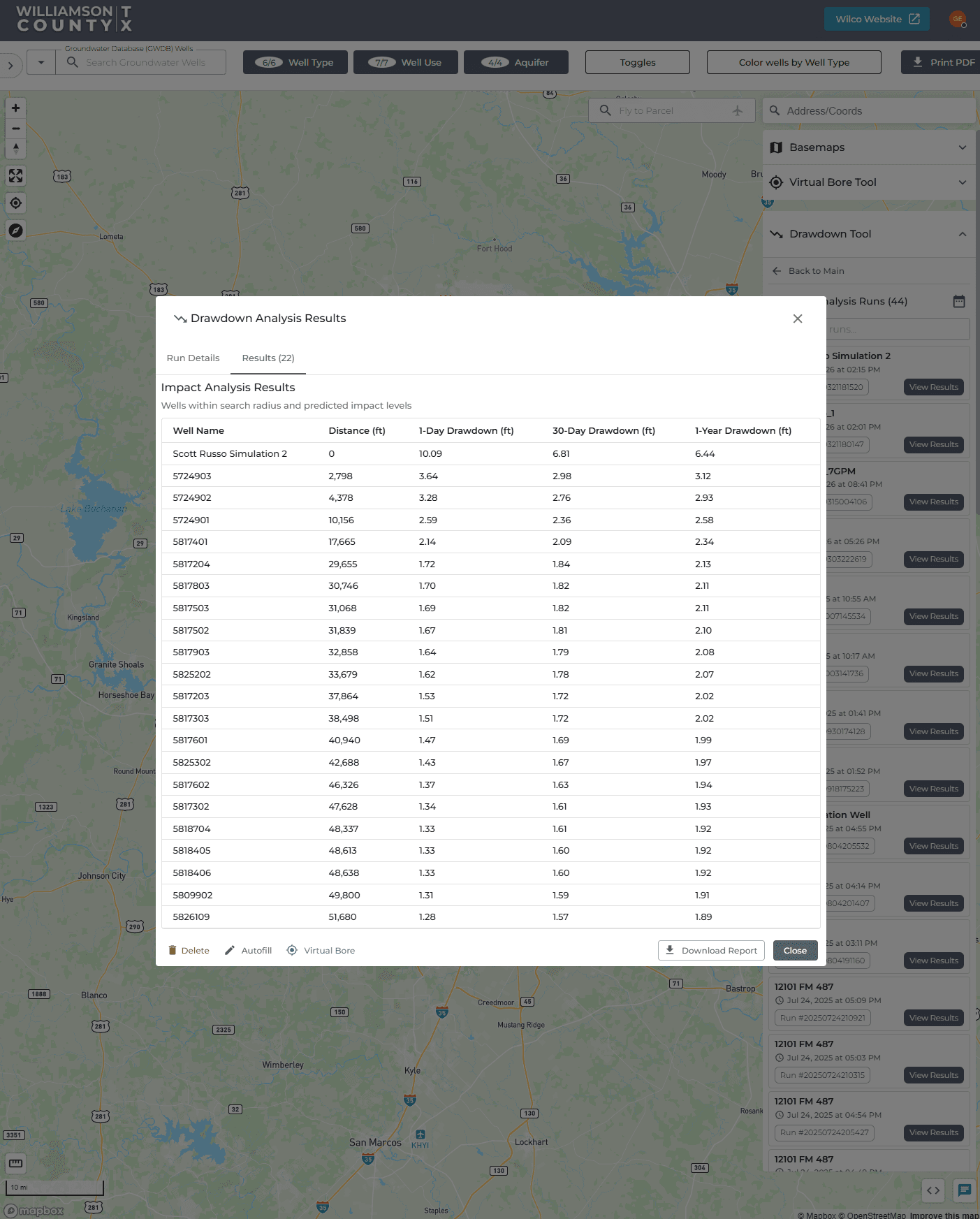Open the chat feedback icon
Image resolution: width=980 pixels, height=1219 pixels.
pyautogui.click(x=965, y=1190)
